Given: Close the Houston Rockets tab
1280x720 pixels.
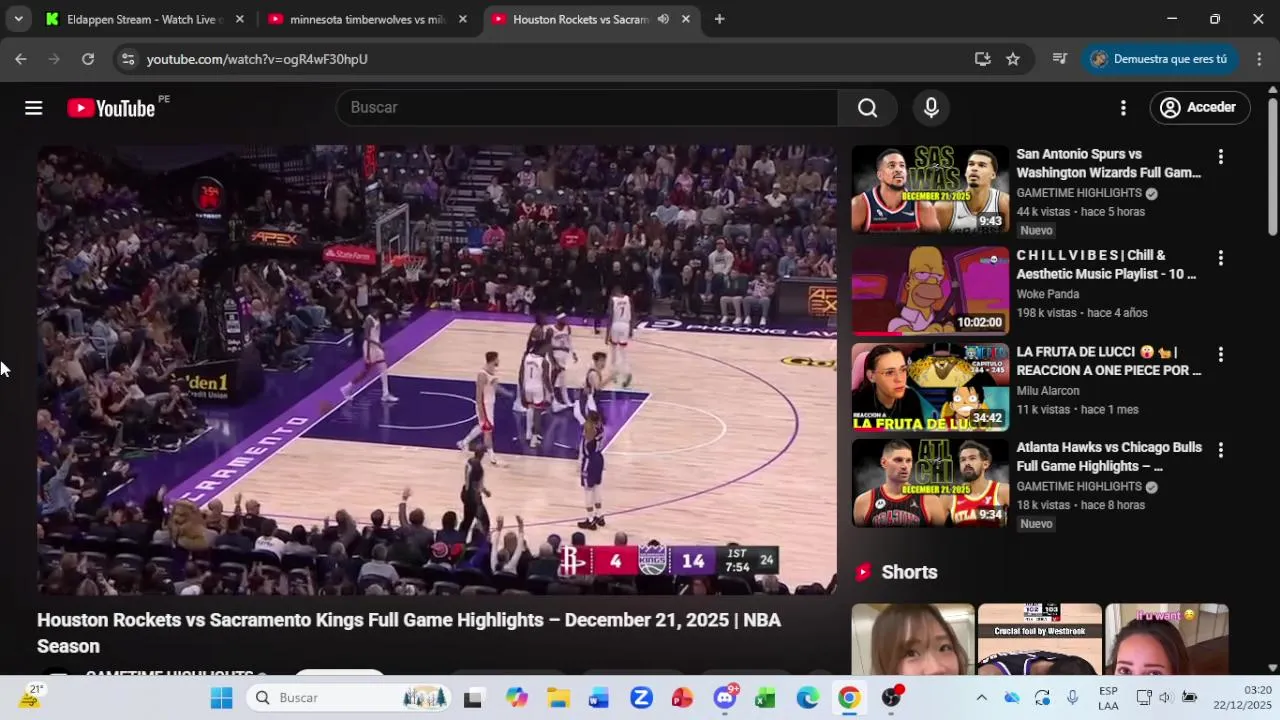Looking at the screenshot, I should coord(685,19).
